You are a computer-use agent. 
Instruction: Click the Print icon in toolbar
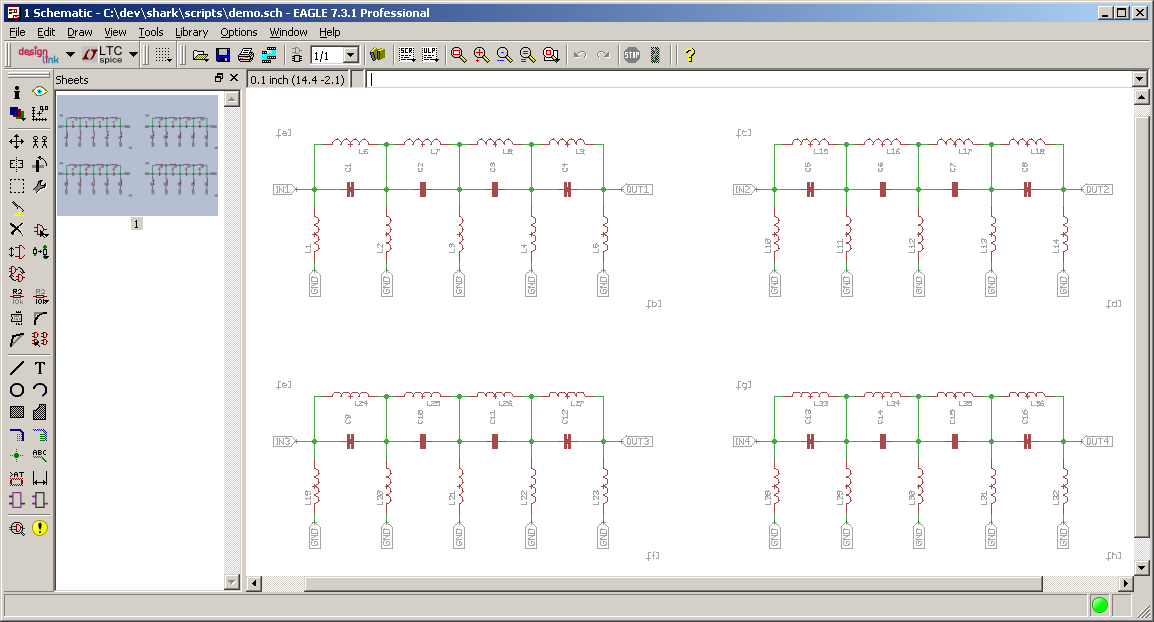click(245, 55)
